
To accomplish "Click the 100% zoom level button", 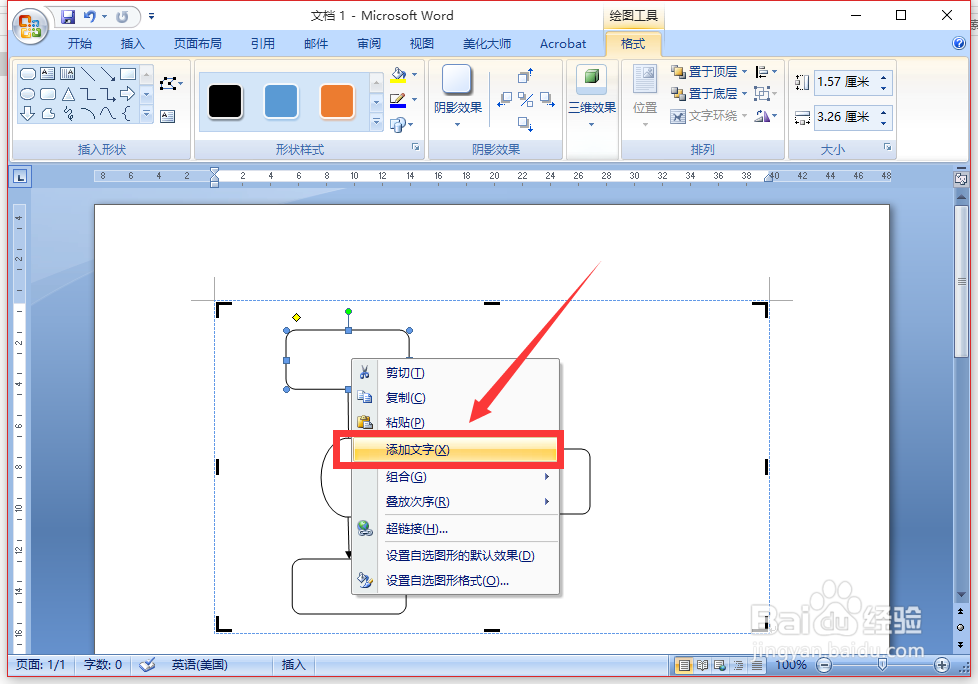I will point(789,664).
